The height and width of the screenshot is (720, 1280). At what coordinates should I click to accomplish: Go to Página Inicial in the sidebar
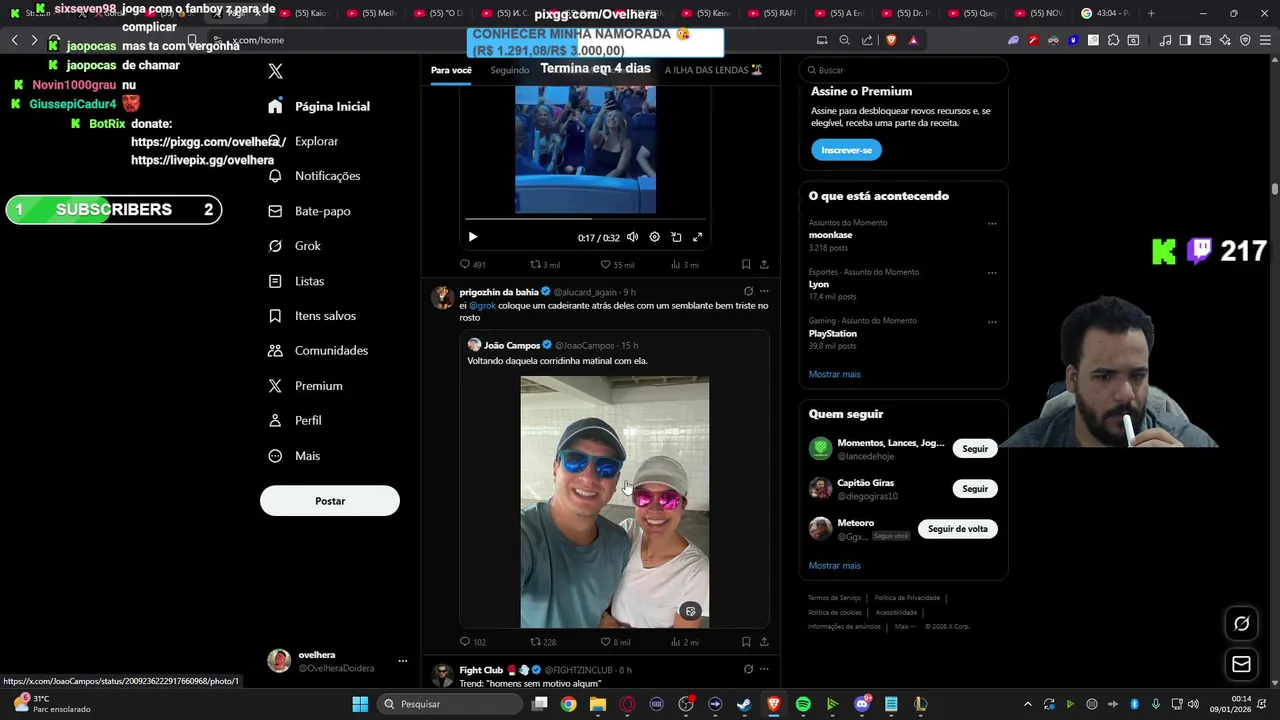click(x=319, y=106)
